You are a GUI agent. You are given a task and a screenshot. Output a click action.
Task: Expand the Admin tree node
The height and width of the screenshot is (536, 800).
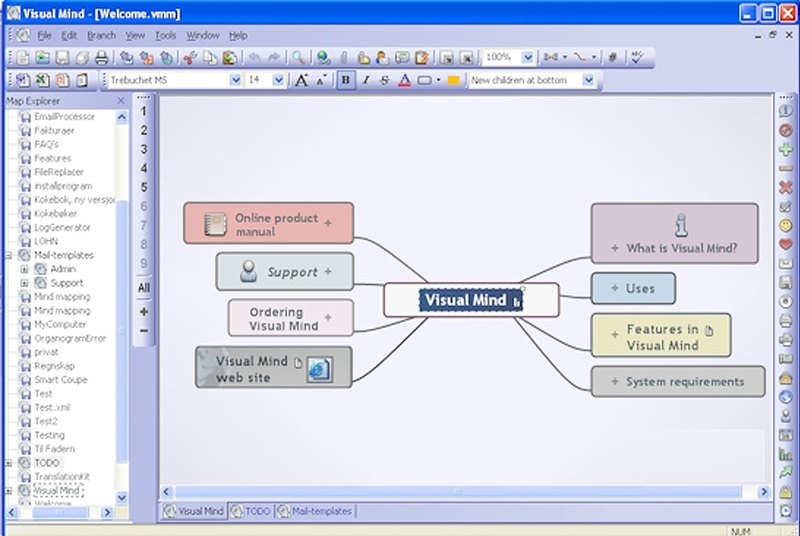pos(24,269)
